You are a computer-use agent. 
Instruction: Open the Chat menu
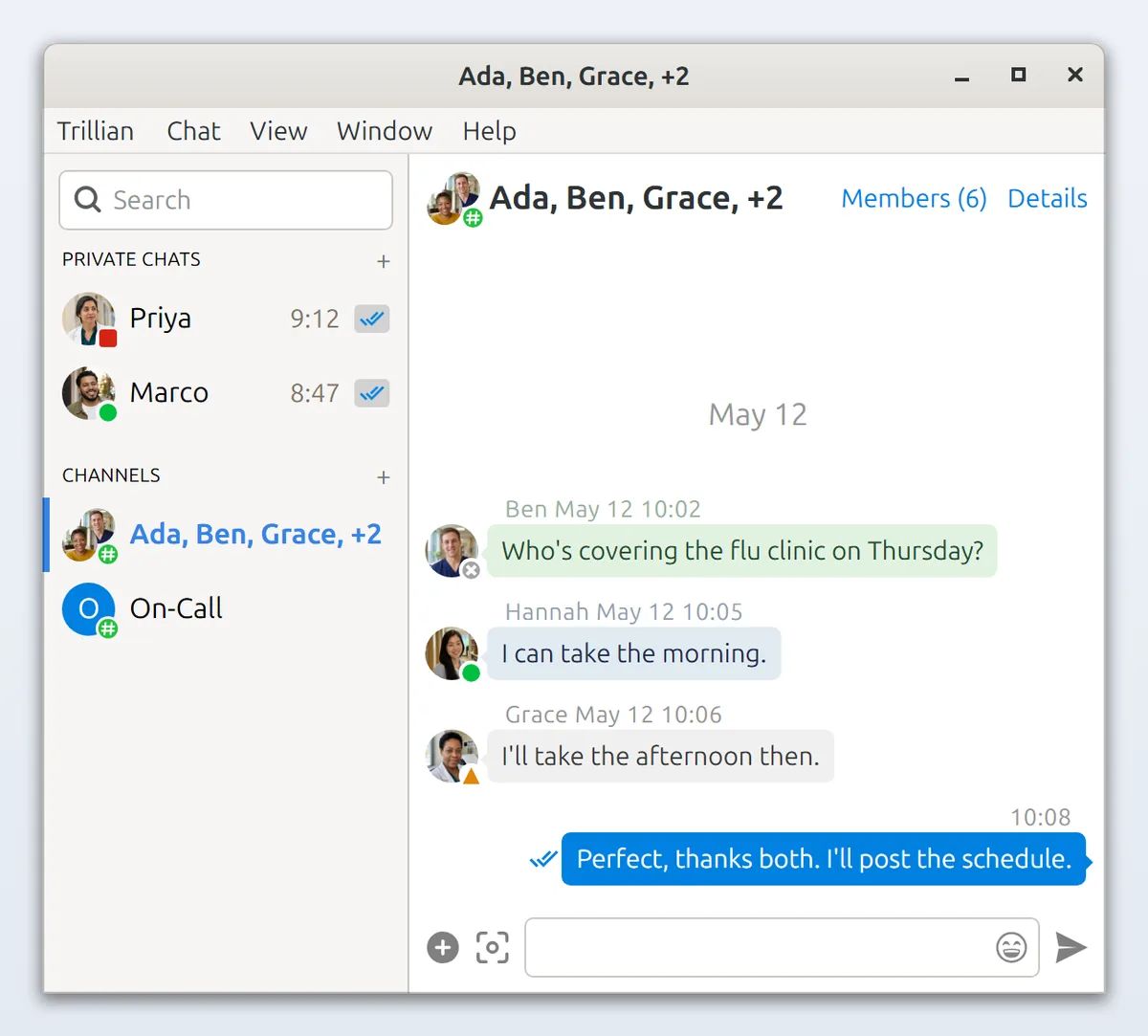[x=193, y=131]
